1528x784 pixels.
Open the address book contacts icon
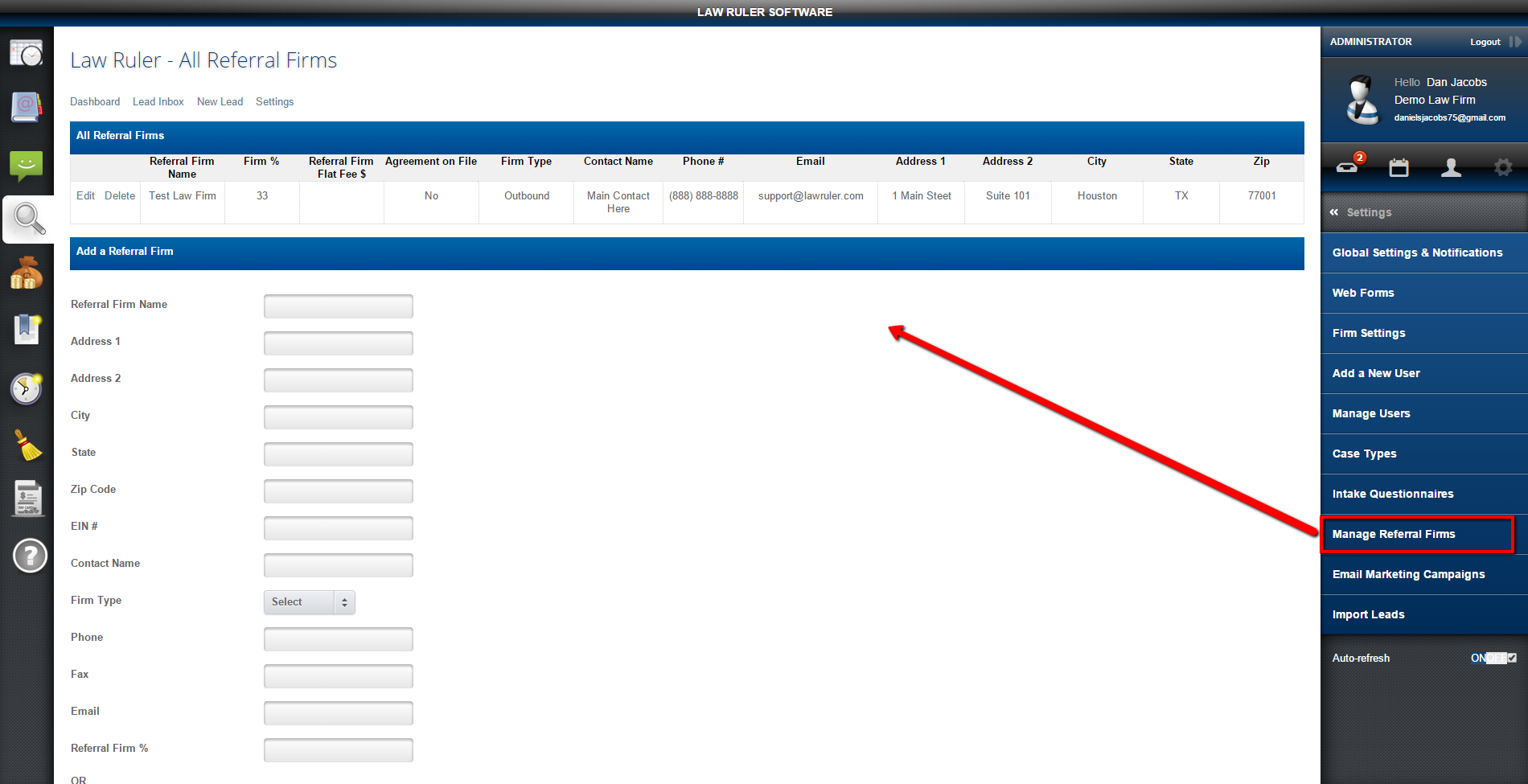[x=27, y=106]
